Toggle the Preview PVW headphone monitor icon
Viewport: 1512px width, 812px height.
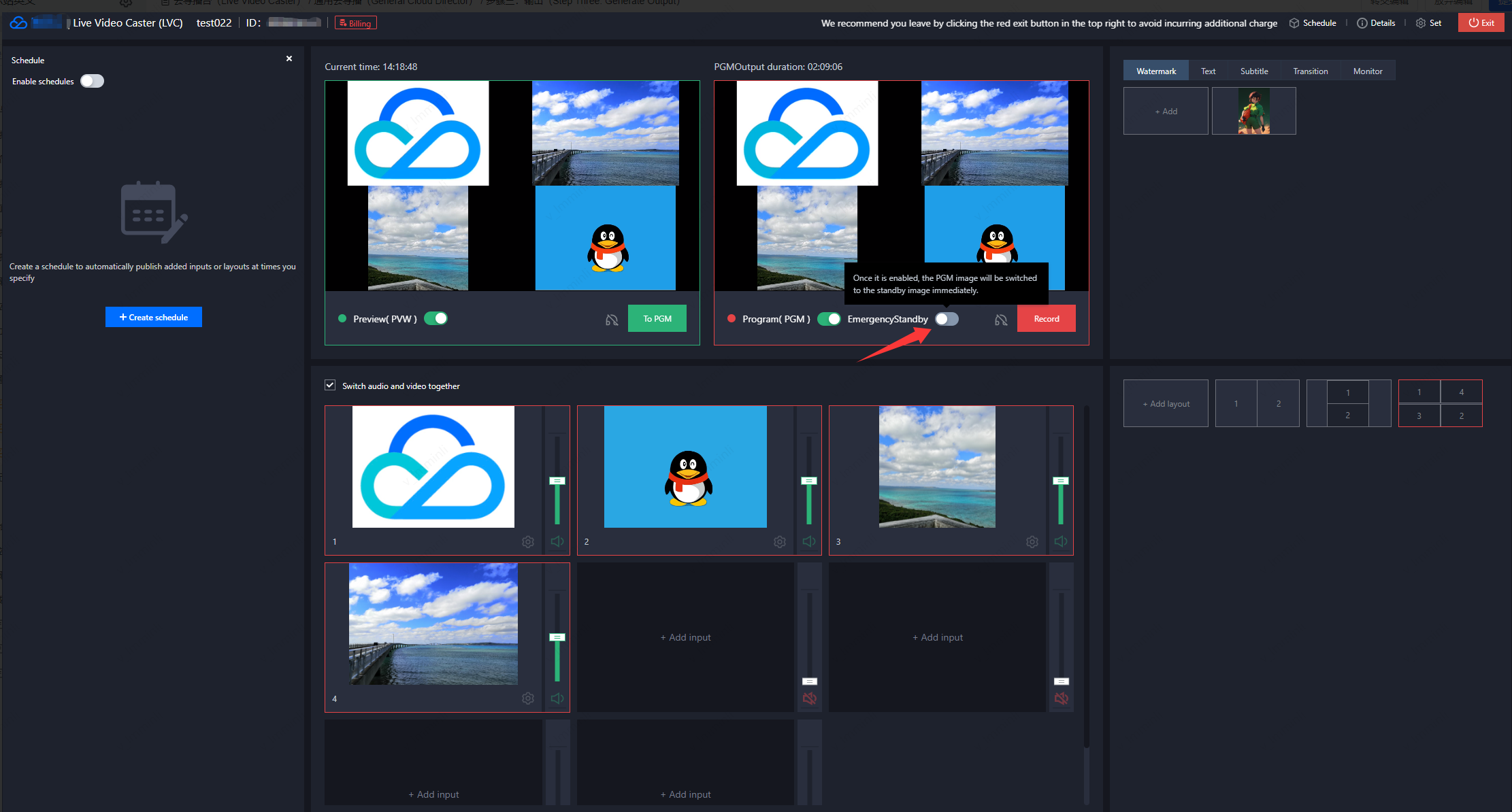[x=612, y=320]
